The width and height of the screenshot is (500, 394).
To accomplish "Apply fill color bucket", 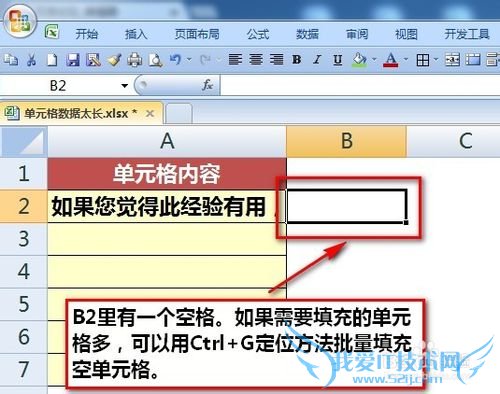I will tap(359, 60).
